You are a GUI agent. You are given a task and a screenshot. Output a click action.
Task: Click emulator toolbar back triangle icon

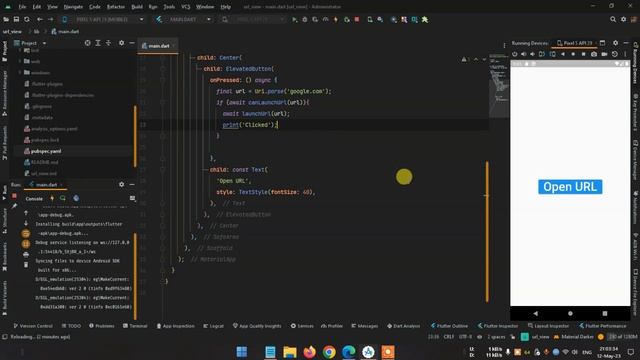563,54
